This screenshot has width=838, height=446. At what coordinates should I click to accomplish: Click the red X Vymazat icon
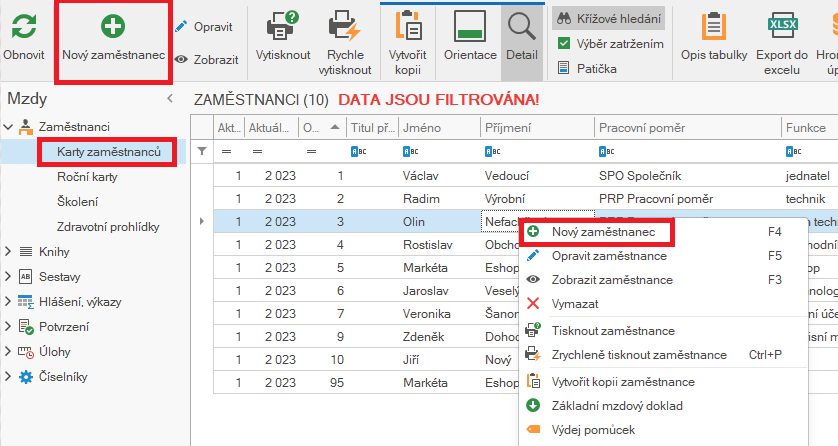(x=533, y=303)
